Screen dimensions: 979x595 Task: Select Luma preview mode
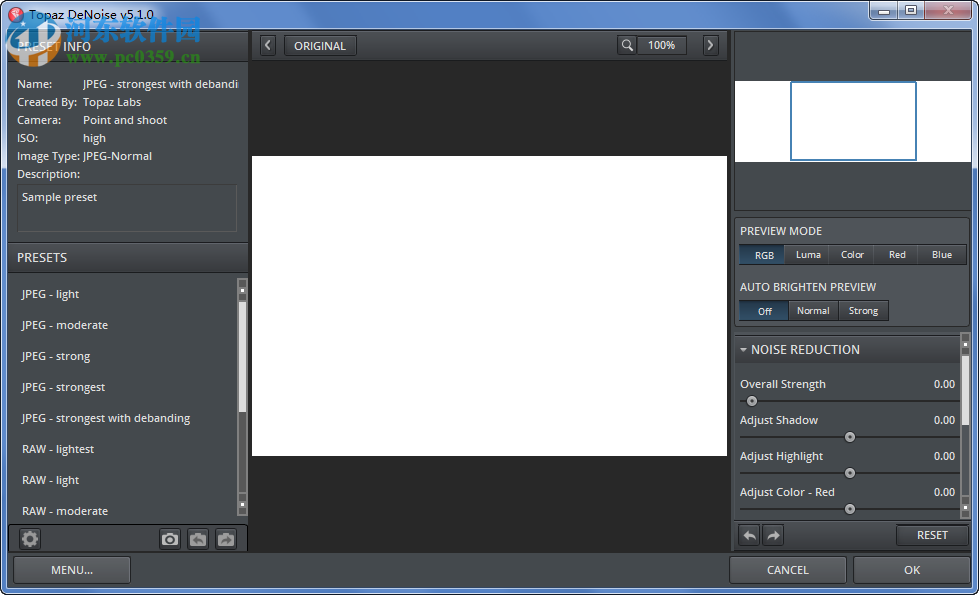pyautogui.click(x=807, y=255)
